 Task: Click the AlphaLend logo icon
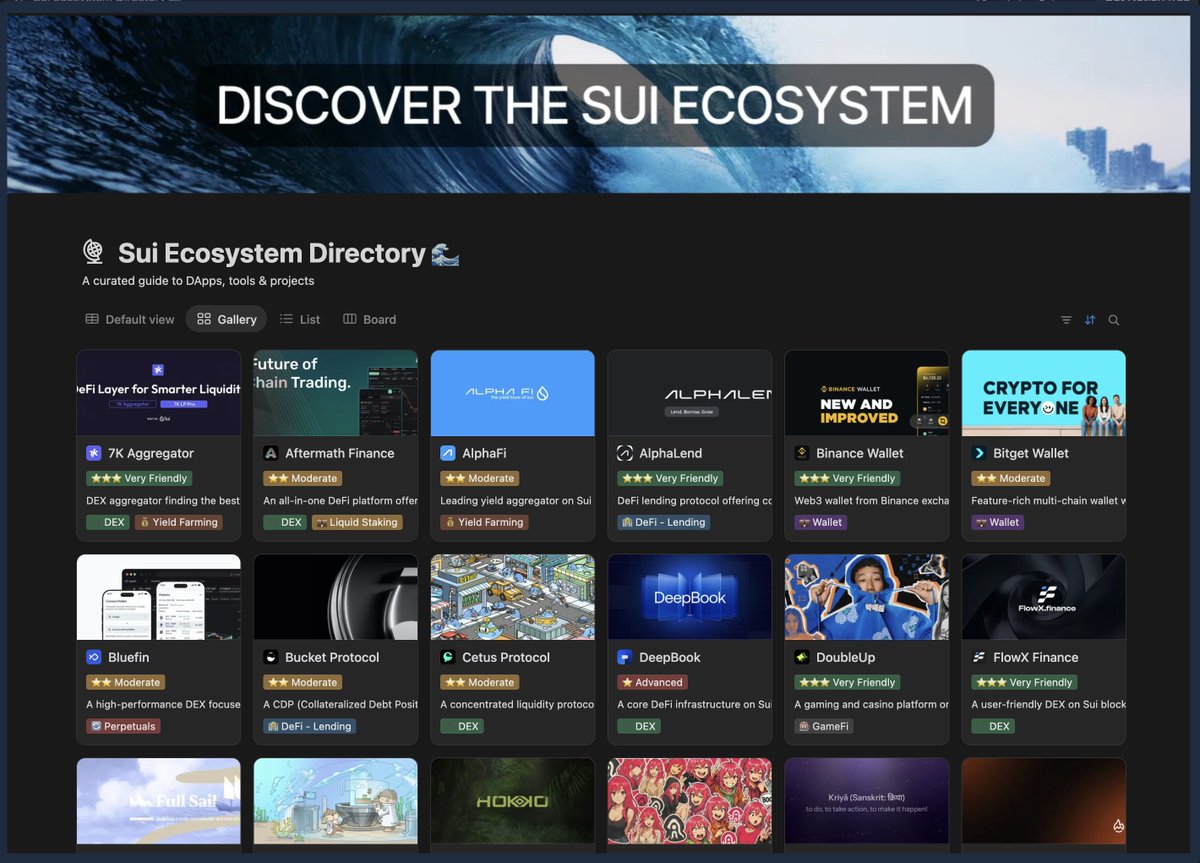[625, 453]
